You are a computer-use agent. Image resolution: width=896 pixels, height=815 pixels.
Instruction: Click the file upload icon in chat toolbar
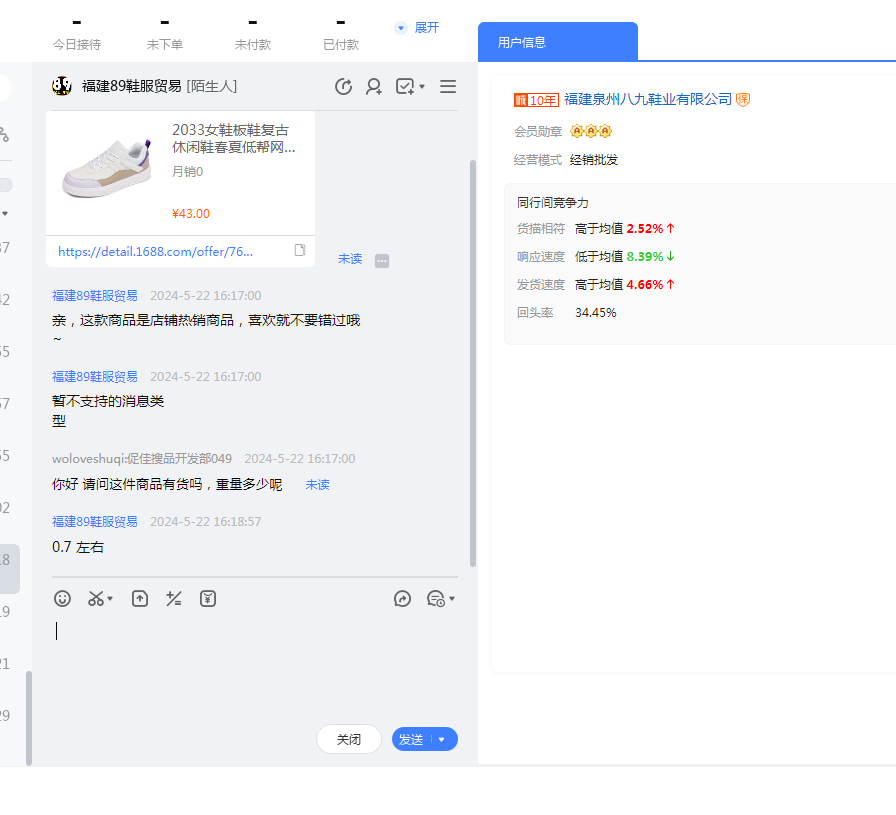click(140, 599)
